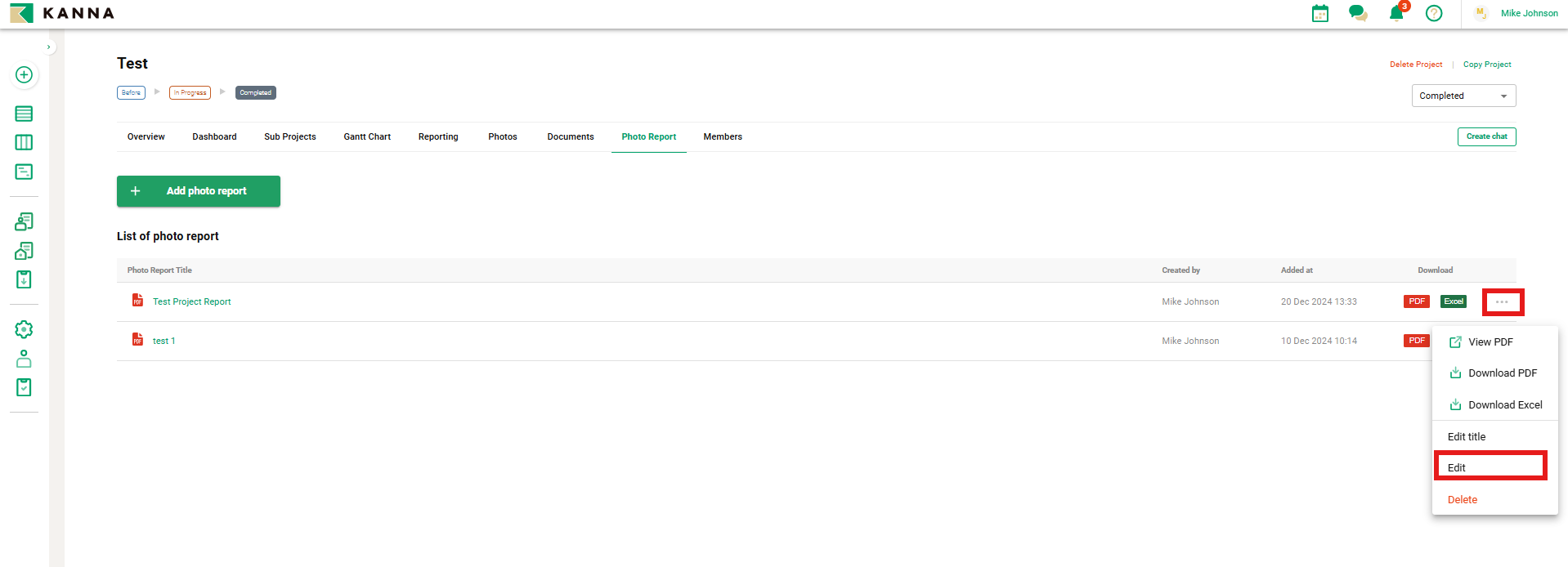1568x567 pixels.
Task: Click the Add photo report button
Action: point(199,191)
